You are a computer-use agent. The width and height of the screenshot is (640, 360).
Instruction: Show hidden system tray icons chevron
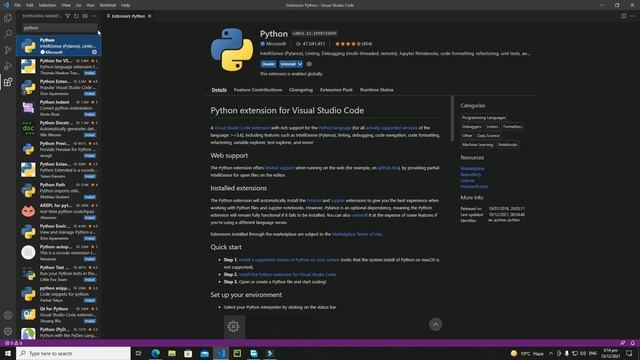pos(551,353)
